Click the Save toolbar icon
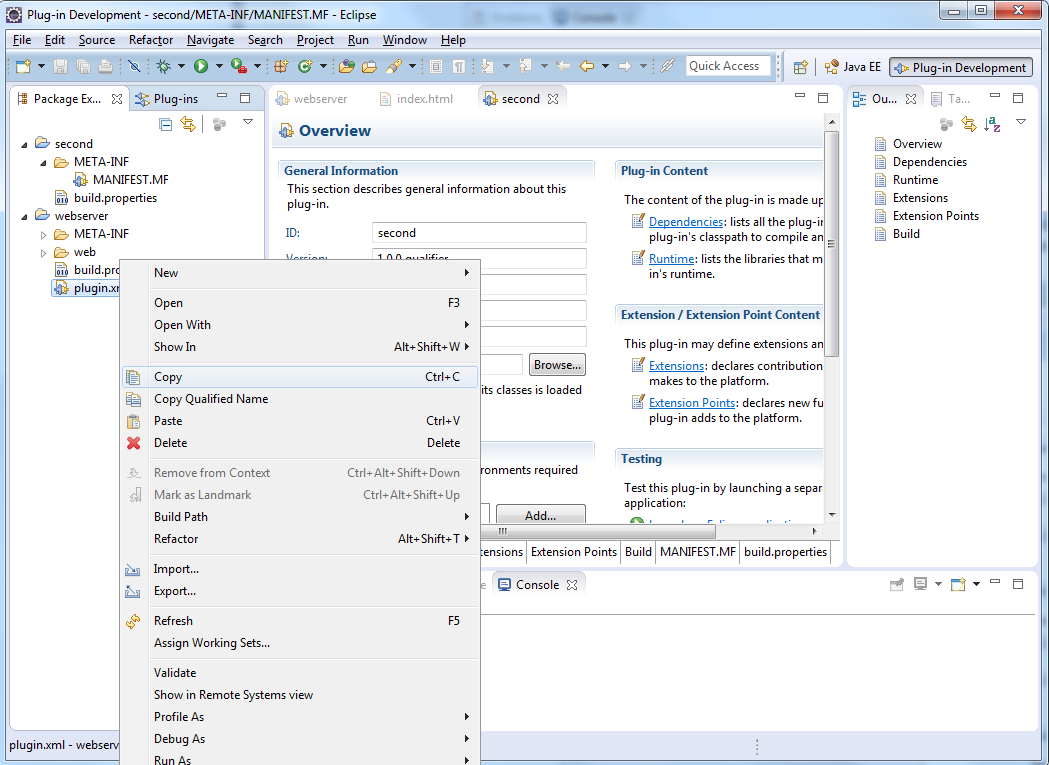 60,66
